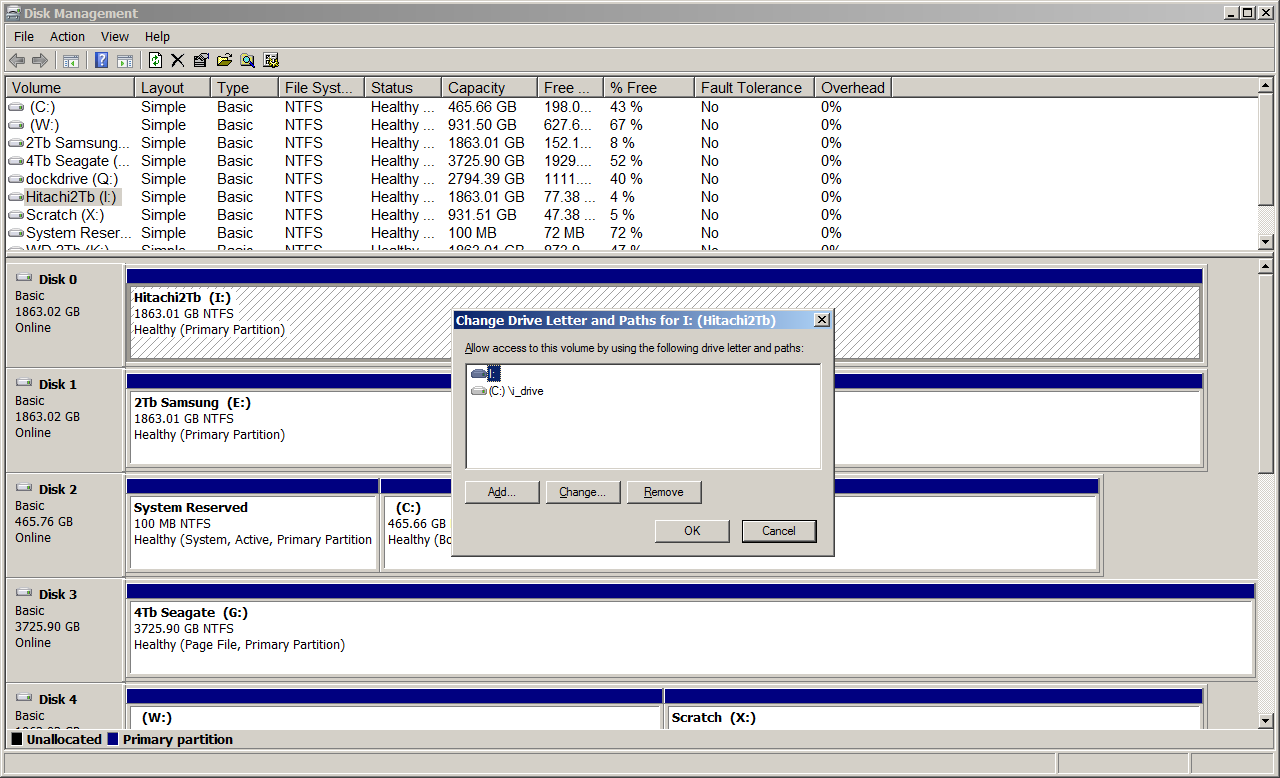Click the drive icon for (C:) volume row
The width and height of the screenshot is (1280, 778).
[x=16, y=107]
